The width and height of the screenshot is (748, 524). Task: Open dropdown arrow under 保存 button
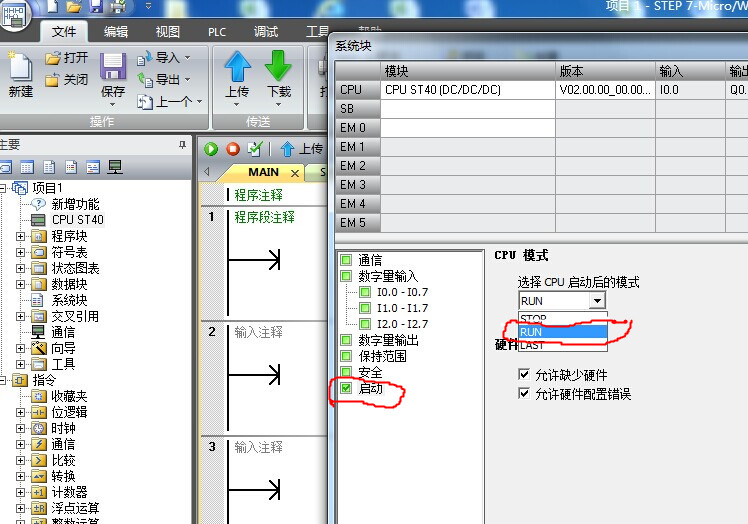(x=113, y=105)
